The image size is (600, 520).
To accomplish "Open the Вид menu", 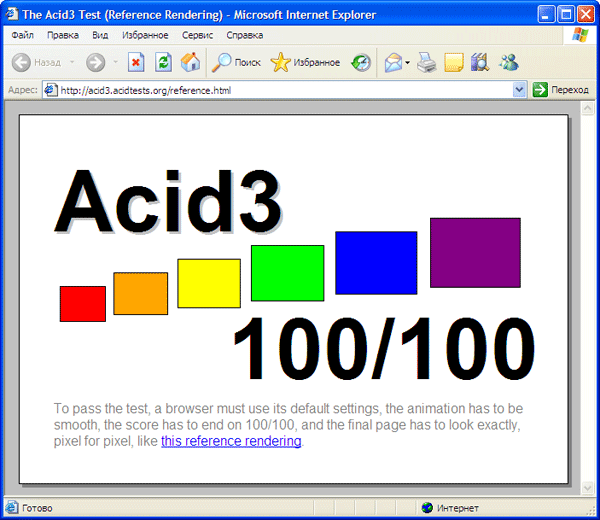I will [x=100, y=35].
